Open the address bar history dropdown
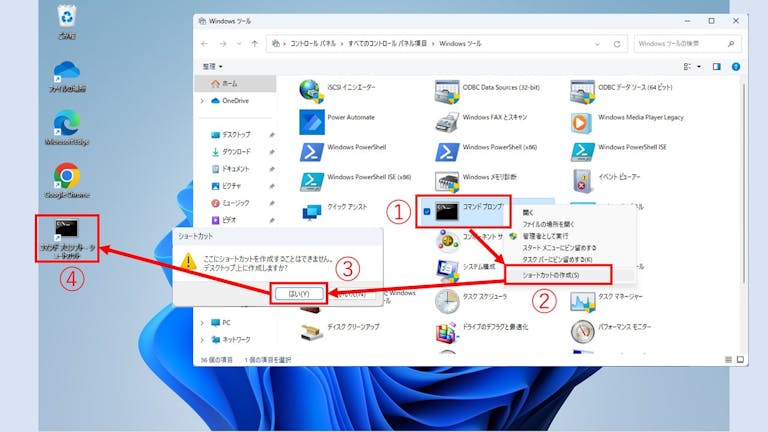Viewport: 768px width, 432px height. pyautogui.click(x=597, y=44)
